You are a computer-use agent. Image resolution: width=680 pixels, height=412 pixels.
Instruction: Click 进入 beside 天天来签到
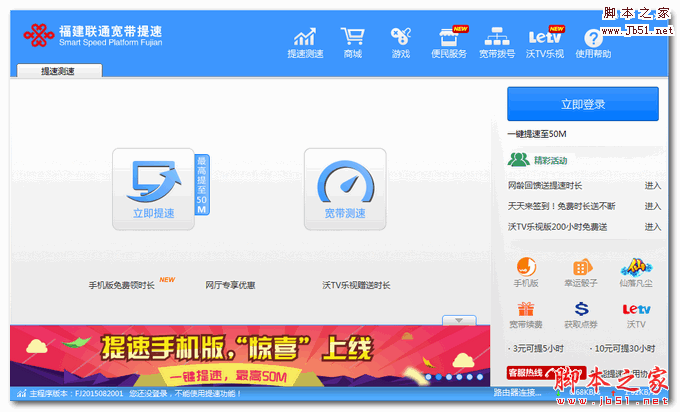pyautogui.click(x=652, y=206)
